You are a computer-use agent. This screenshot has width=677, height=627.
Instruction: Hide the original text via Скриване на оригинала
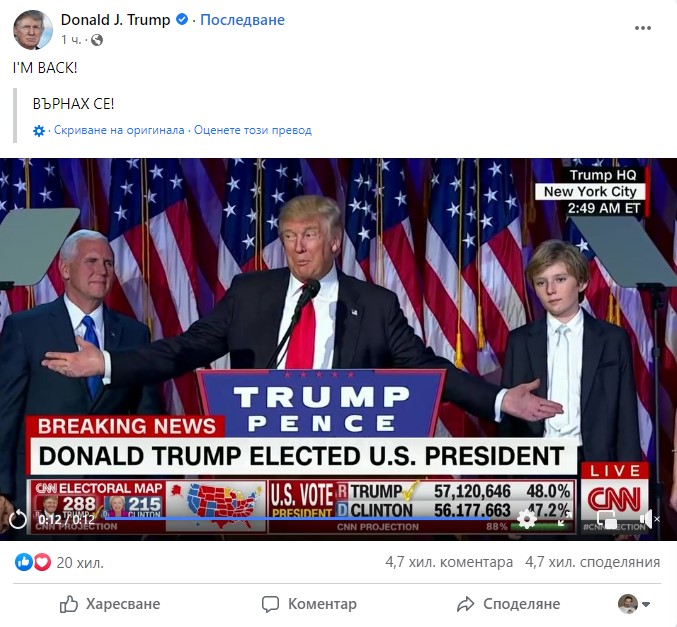(119, 130)
